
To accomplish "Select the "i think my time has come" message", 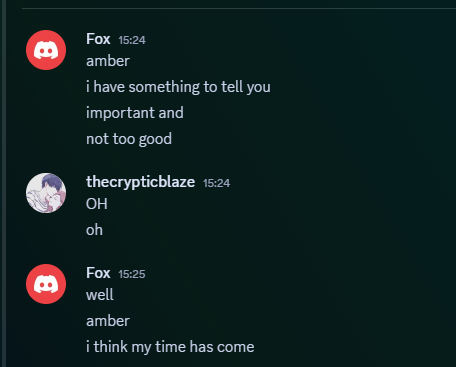I will [170, 347].
